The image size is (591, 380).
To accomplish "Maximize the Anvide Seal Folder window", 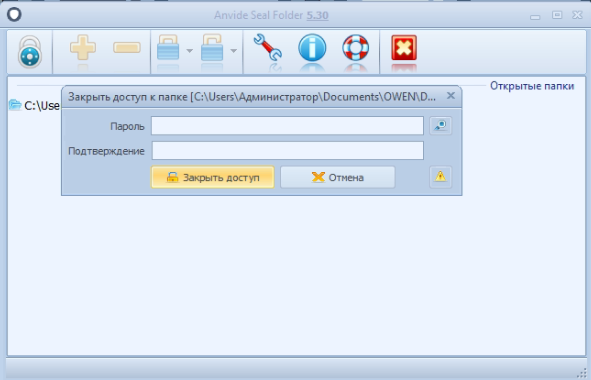I will click(557, 15).
